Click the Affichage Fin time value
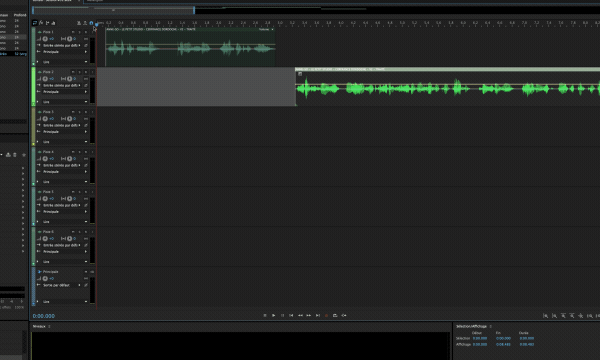600x360 pixels. (503, 344)
